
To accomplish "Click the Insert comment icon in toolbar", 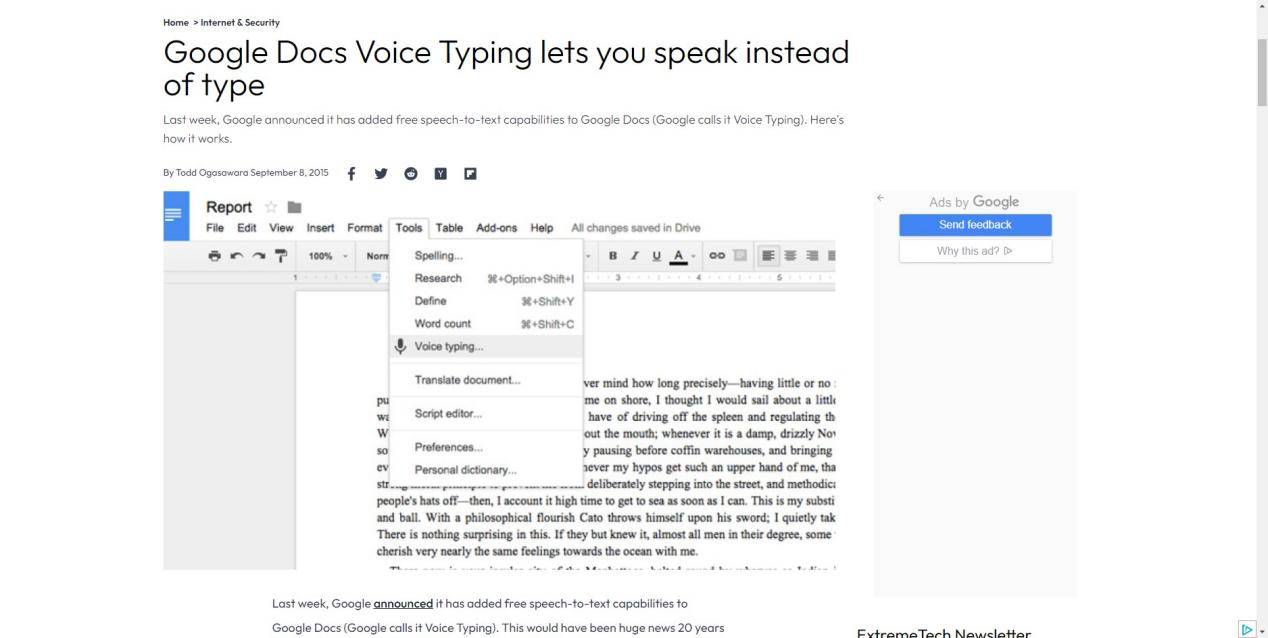I will point(740,256).
